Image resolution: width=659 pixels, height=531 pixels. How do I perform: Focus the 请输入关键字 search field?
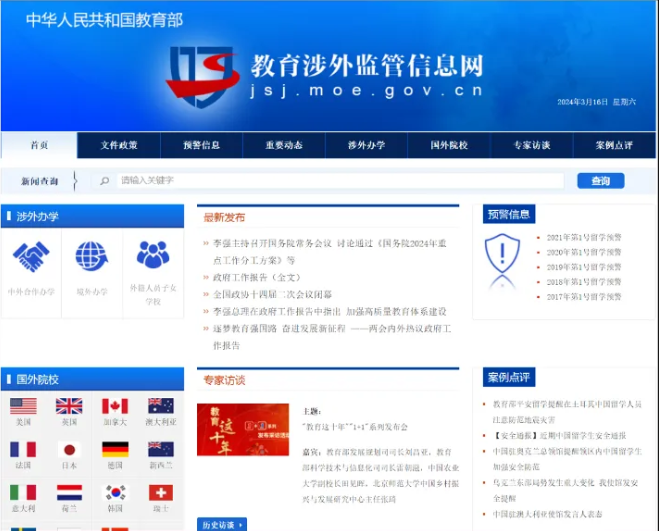(340, 181)
